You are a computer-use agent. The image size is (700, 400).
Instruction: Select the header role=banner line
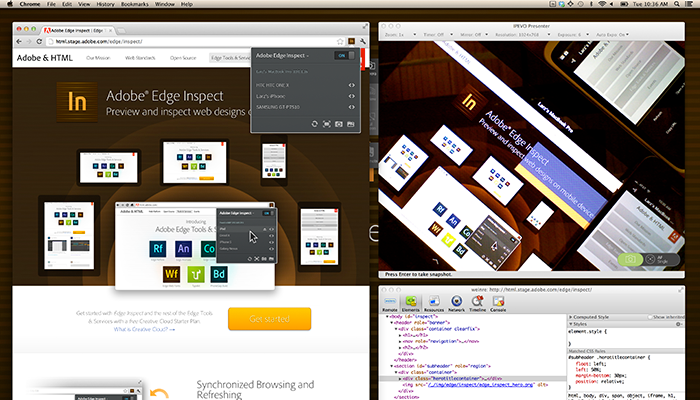point(422,322)
